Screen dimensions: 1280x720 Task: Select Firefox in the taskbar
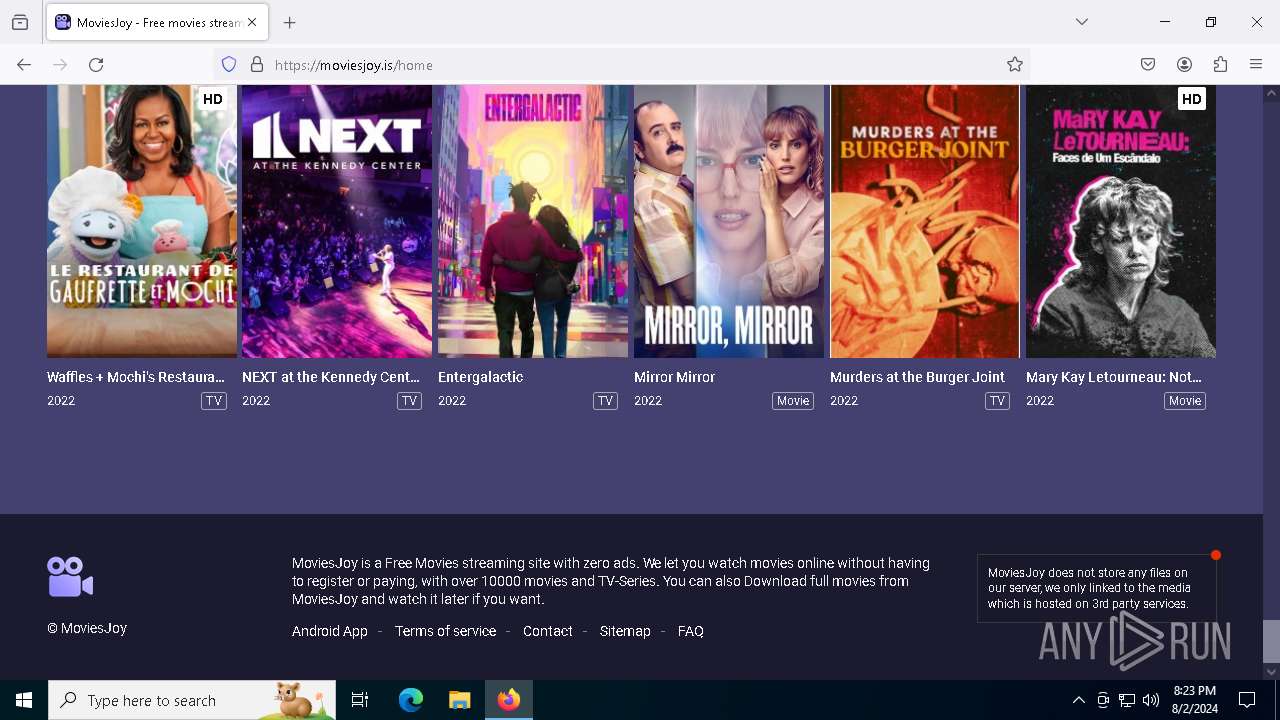click(509, 700)
